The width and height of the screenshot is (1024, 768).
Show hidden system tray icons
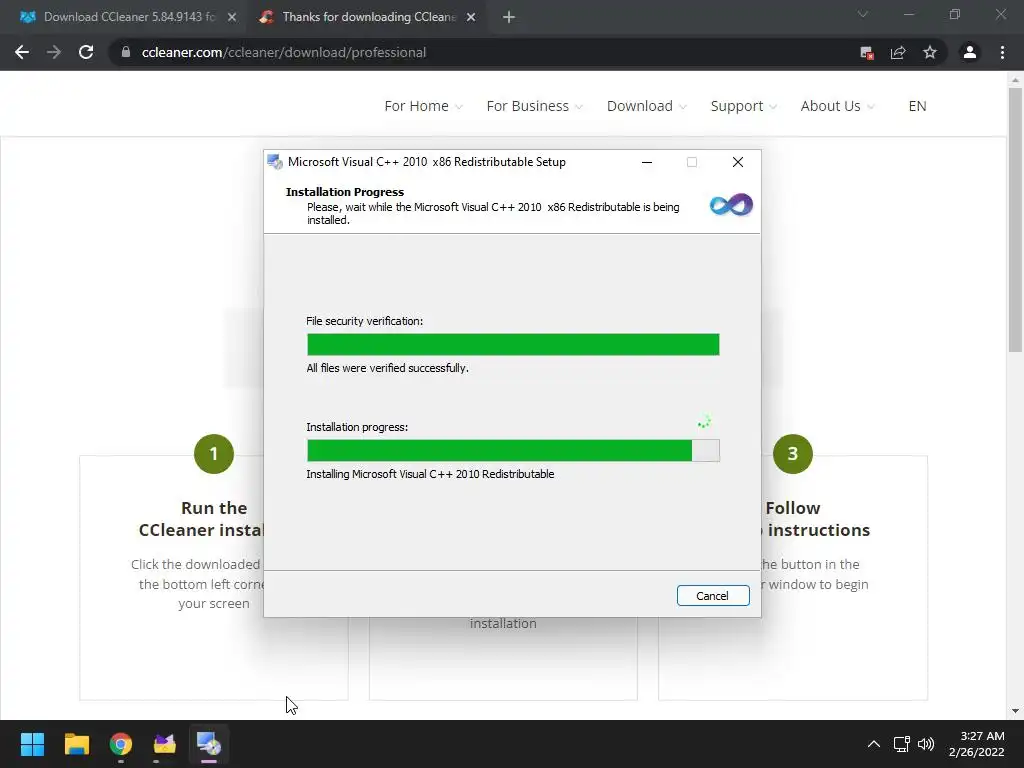pyautogui.click(x=873, y=744)
